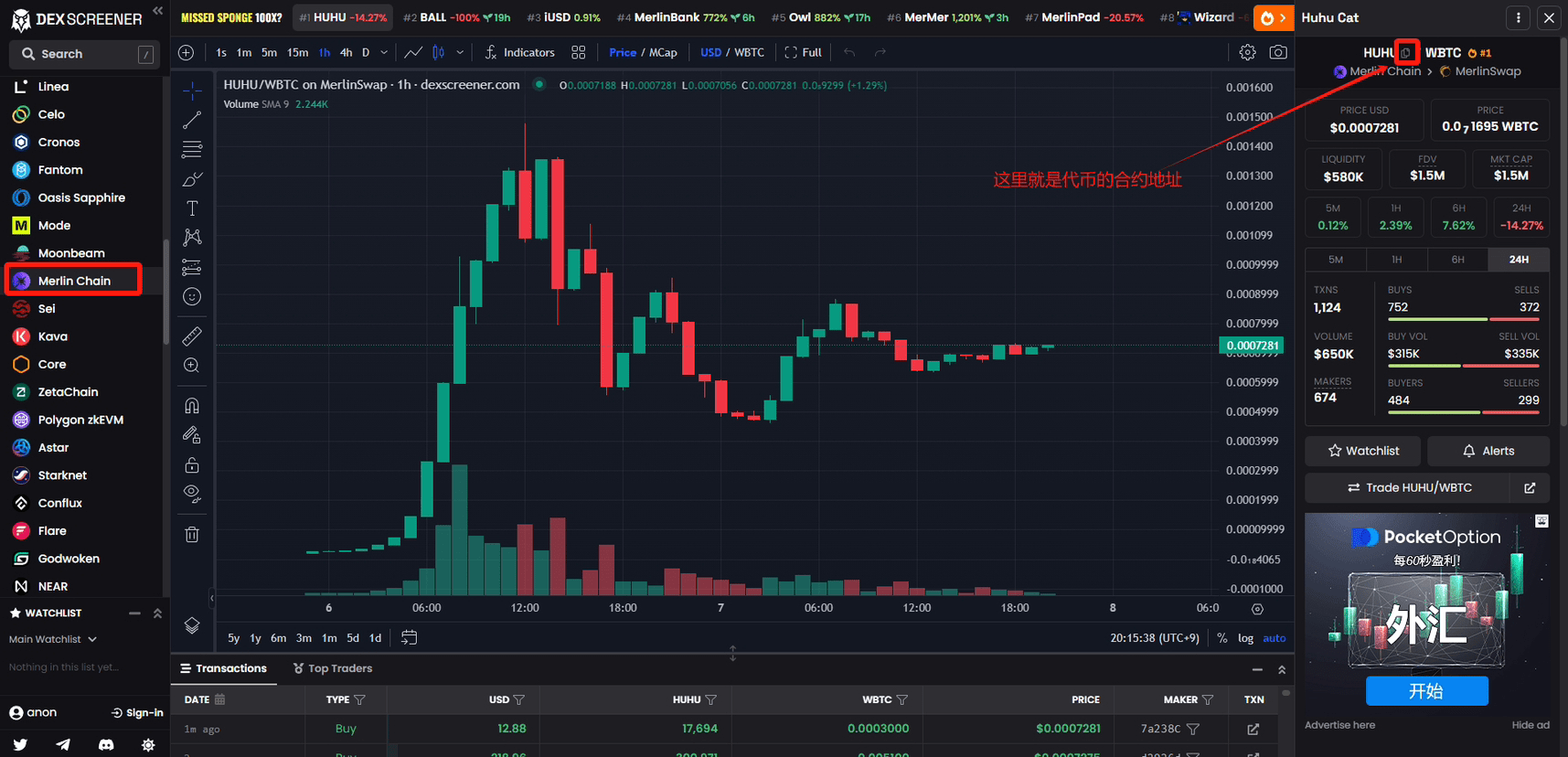
Task: Open the Indicators menu
Action: click(519, 52)
